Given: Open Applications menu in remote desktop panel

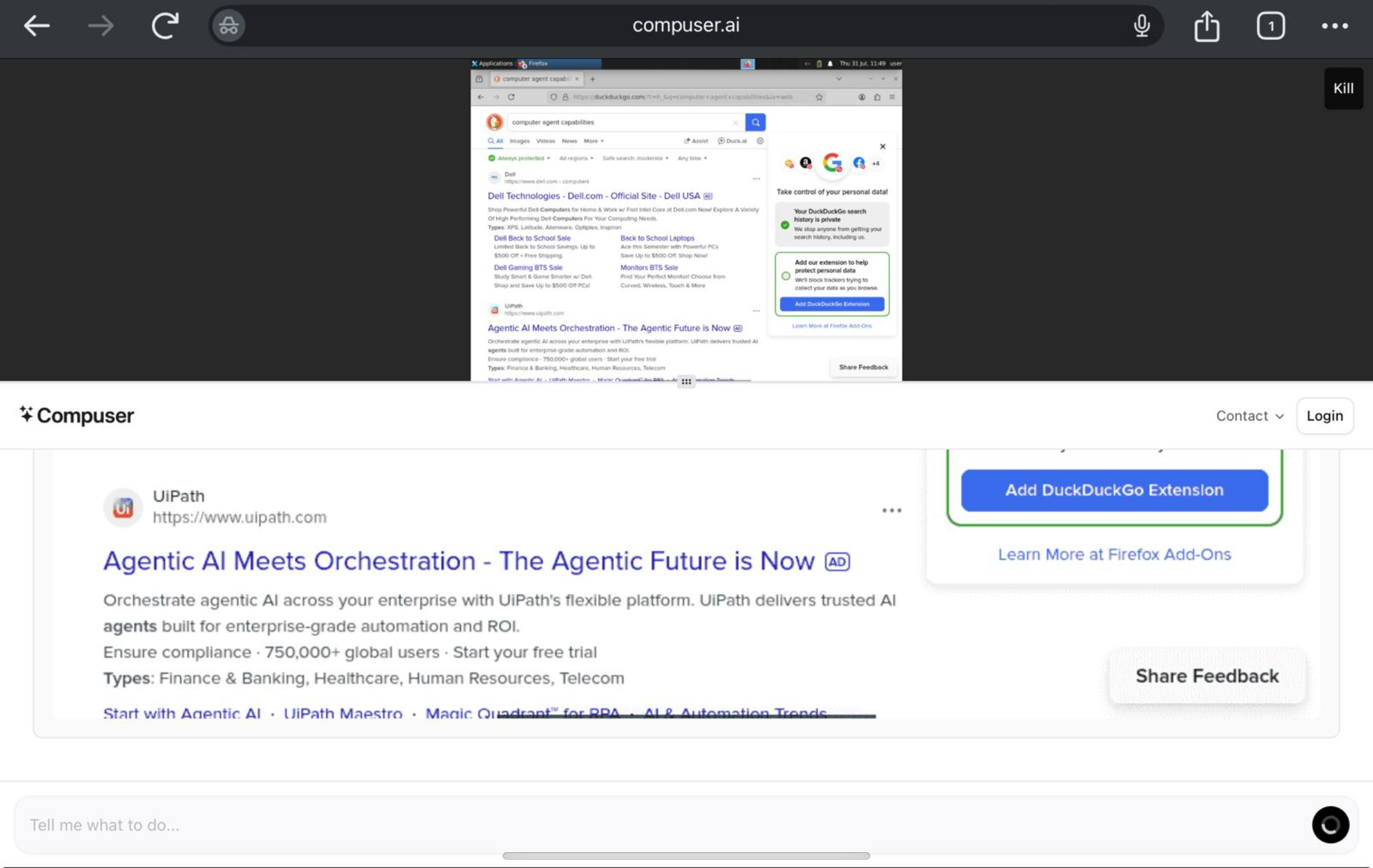Looking at the screenshot, I should pyautogui.click(x=492, y=63).
